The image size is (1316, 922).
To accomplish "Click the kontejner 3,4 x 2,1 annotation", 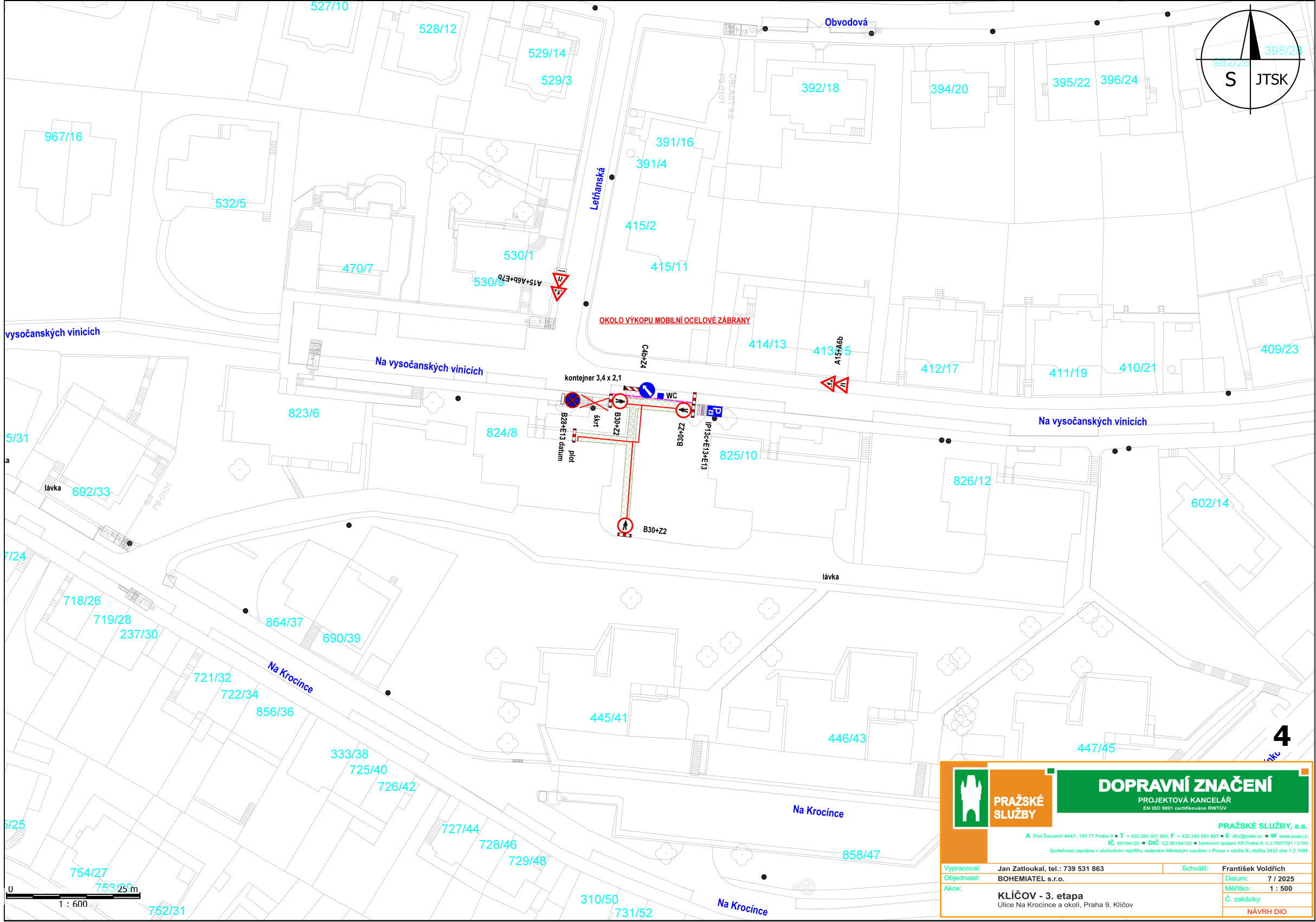I will (x=592, y=378).
